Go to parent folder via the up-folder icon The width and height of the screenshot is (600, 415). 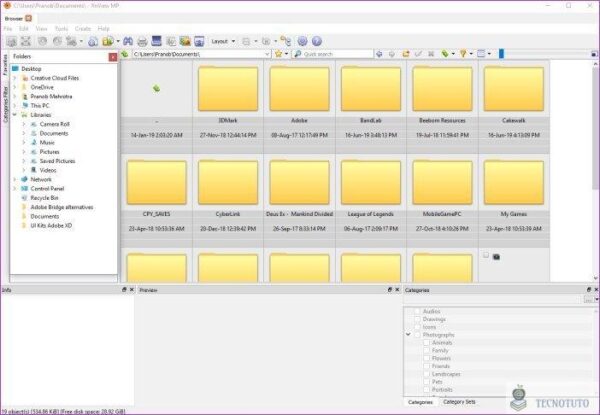(x=406, y=54)
